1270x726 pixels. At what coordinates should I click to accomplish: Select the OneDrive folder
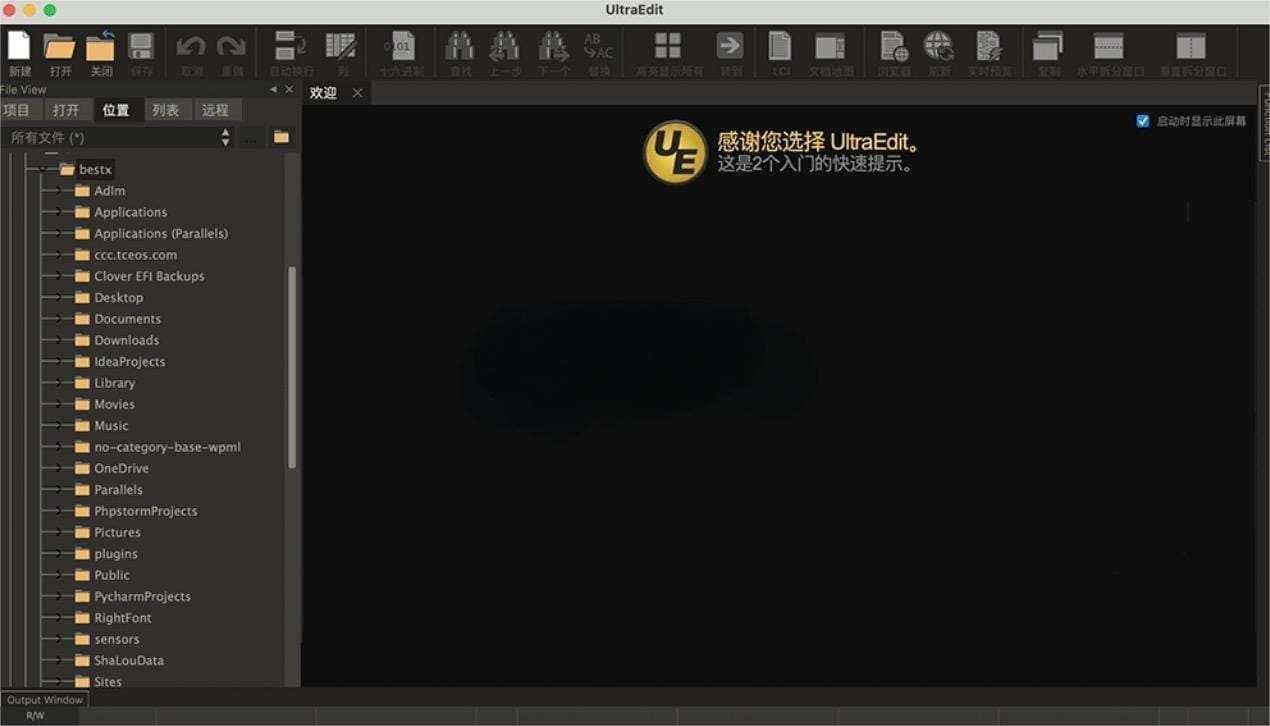tap(122, 468)
